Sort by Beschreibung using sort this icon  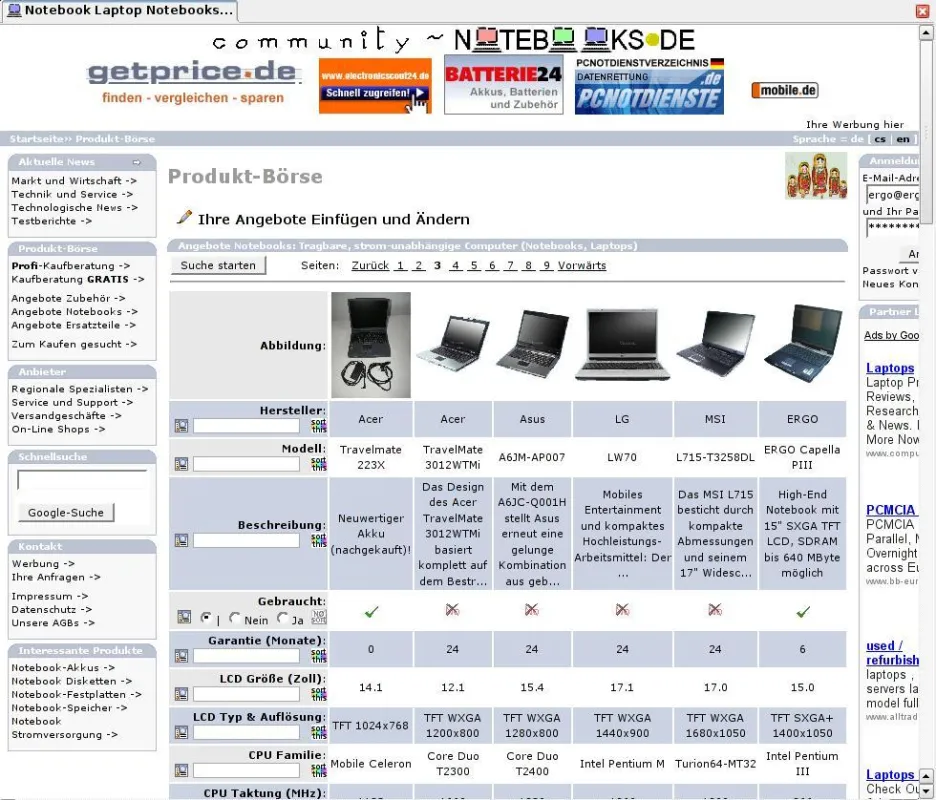[319, 540]
